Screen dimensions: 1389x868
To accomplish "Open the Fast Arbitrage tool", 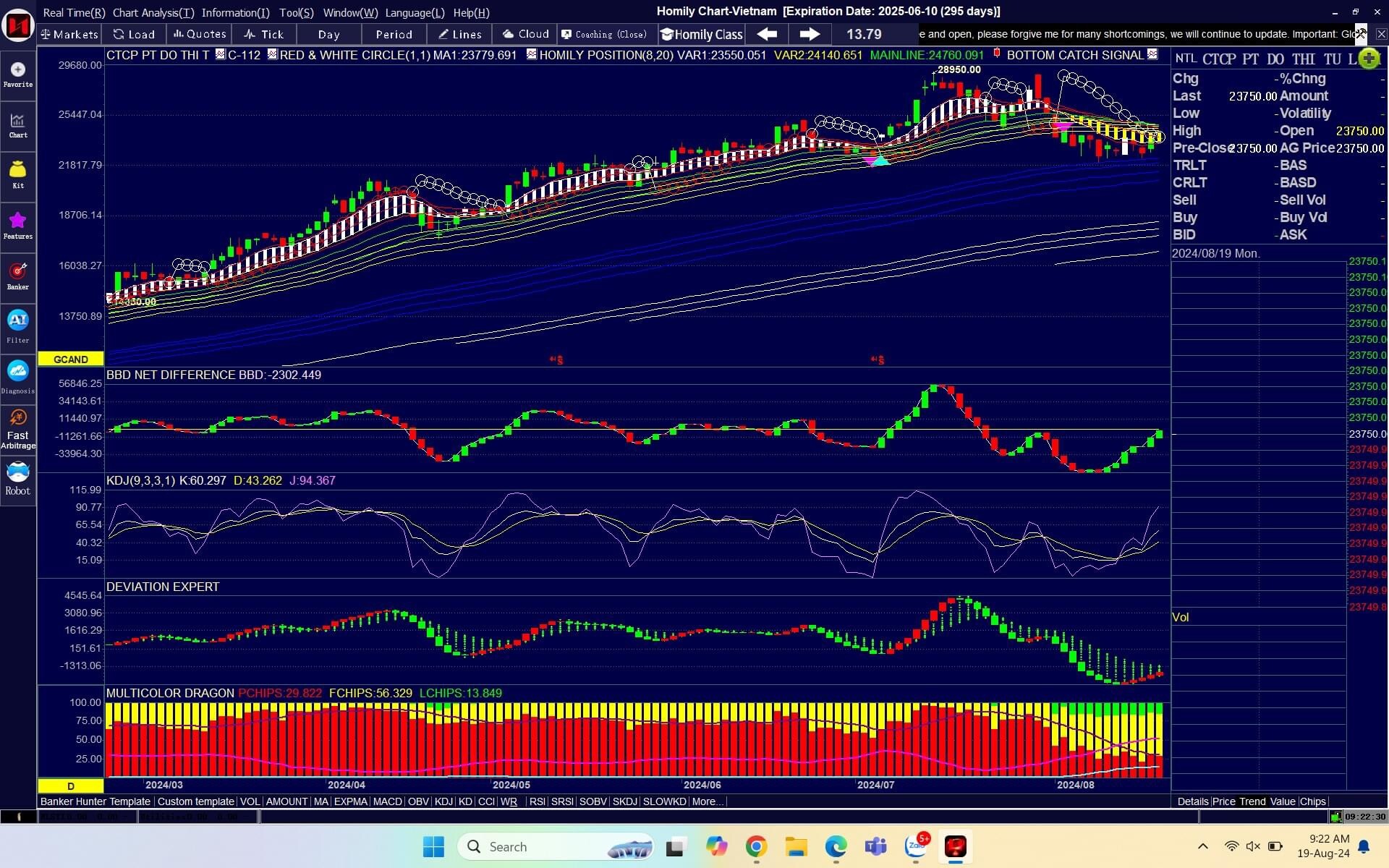I will tap(18, 429).
